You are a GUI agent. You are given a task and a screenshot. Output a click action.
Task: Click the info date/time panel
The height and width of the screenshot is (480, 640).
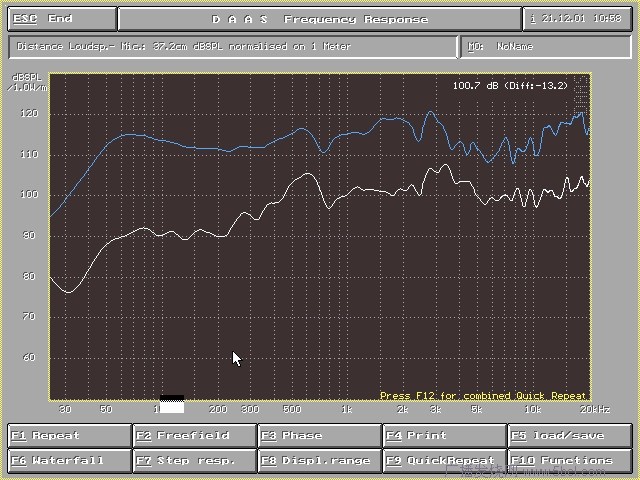(x=578, y=19)
